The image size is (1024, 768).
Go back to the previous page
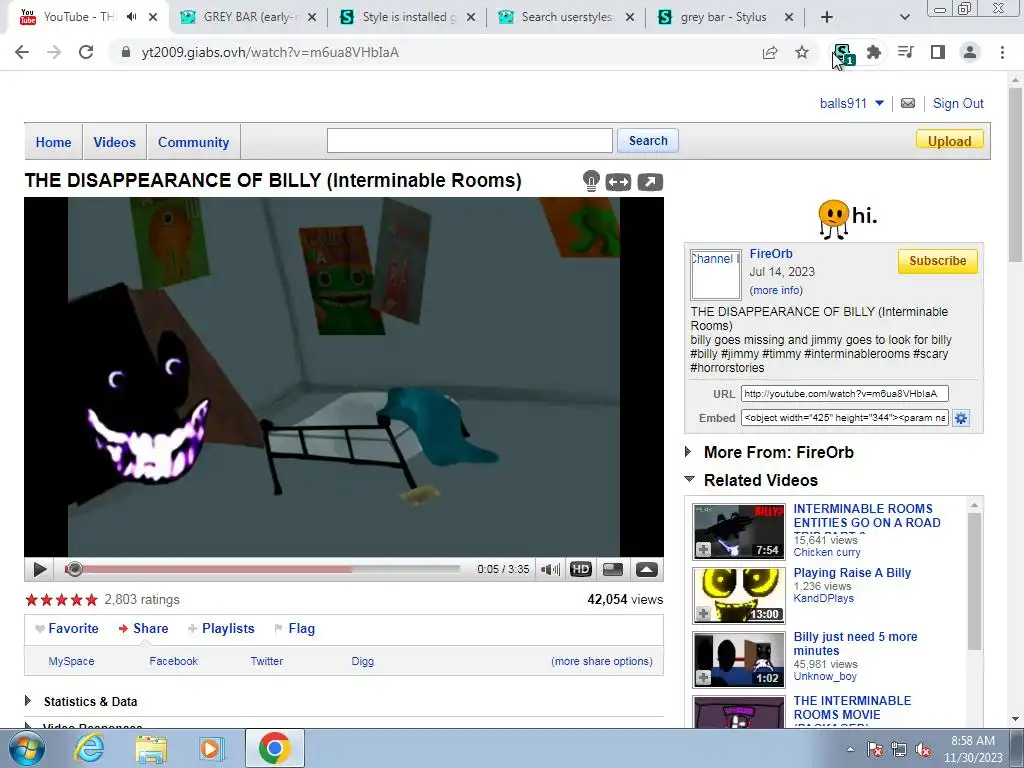22,52
